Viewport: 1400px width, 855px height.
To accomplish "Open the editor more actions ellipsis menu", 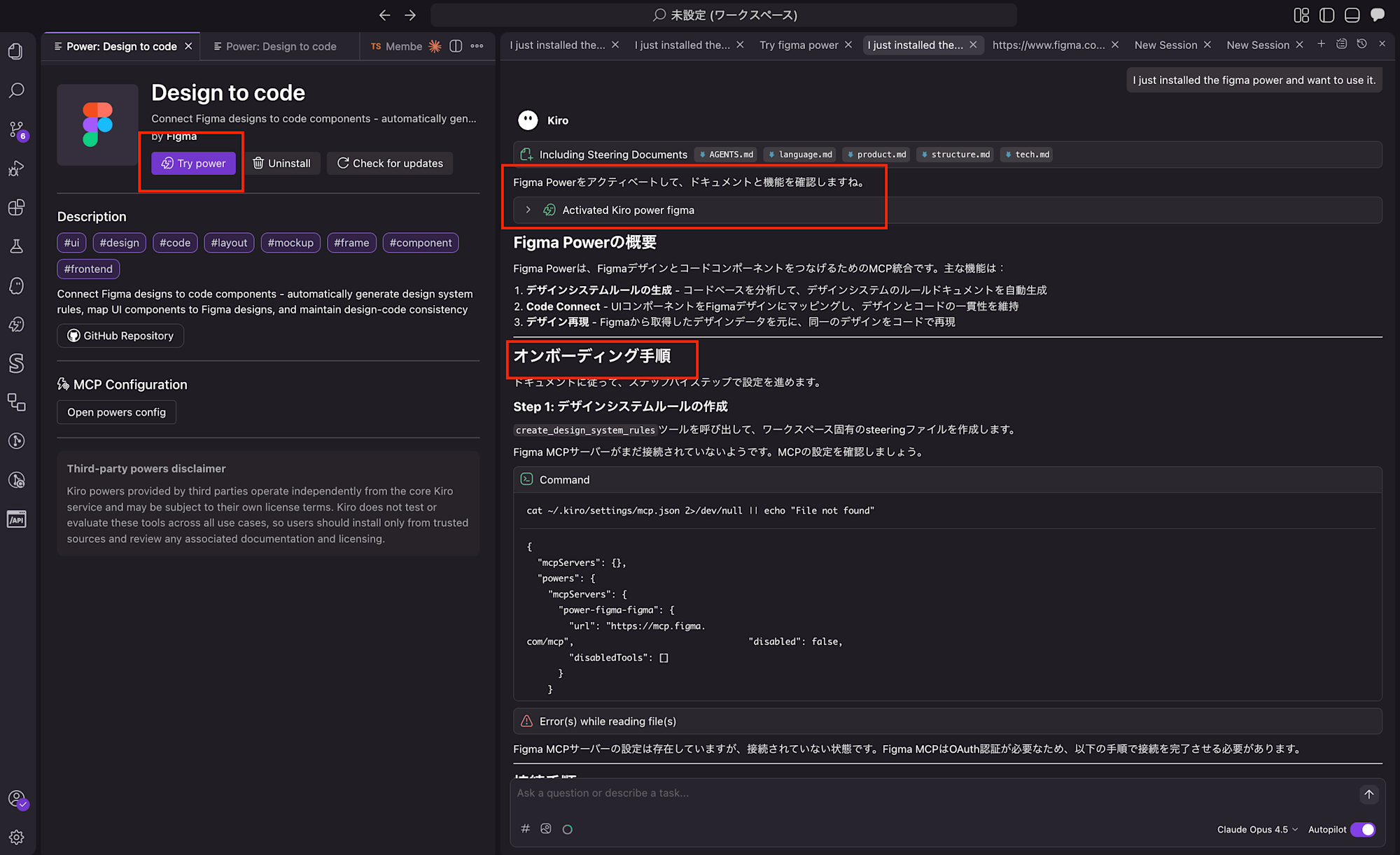I will point(477,46).
